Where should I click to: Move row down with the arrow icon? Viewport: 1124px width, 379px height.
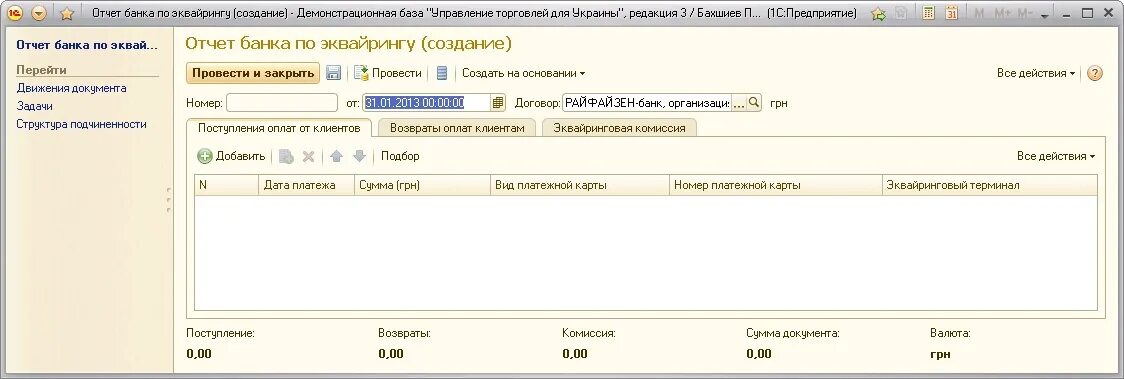359,156
